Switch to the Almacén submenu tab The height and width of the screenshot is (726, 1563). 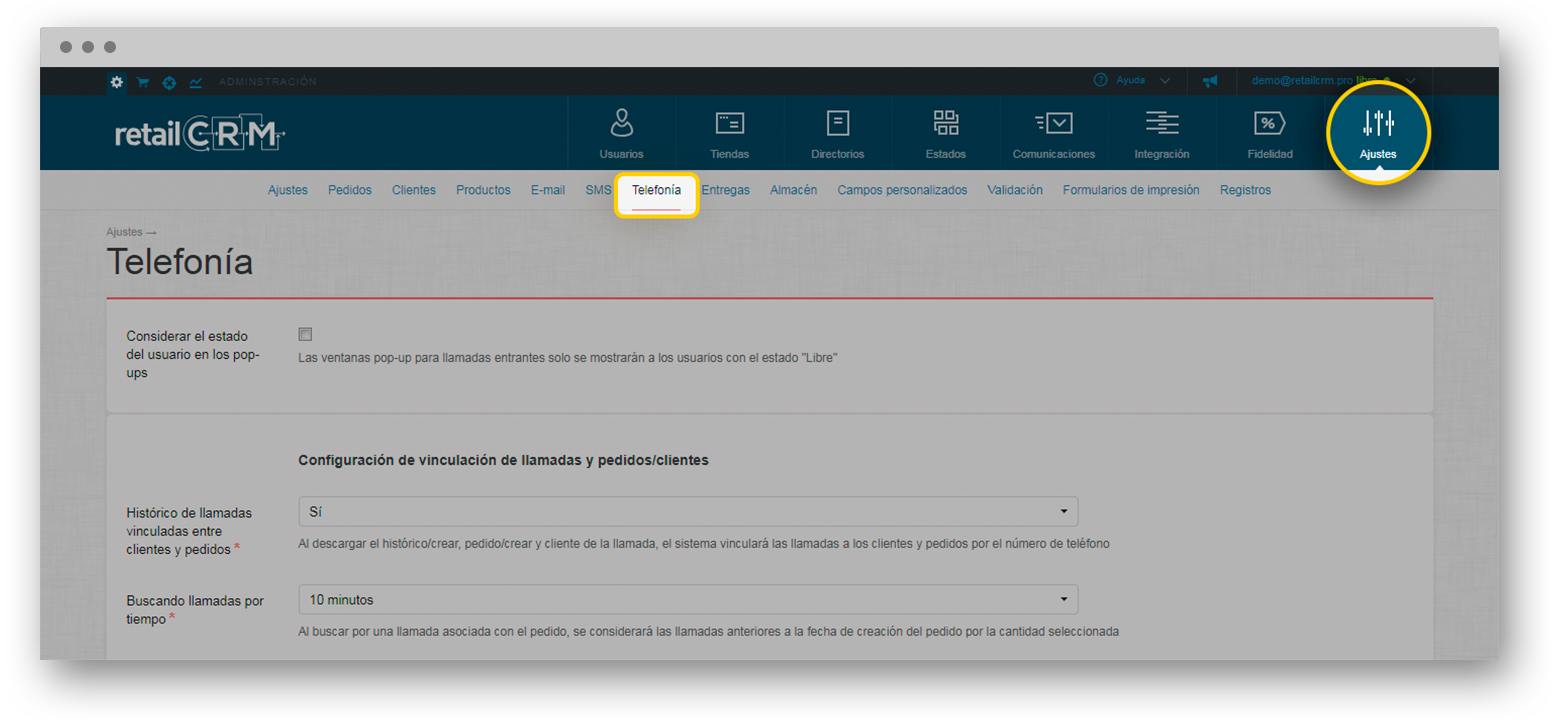pyautogui.click(x=794, y=190)
